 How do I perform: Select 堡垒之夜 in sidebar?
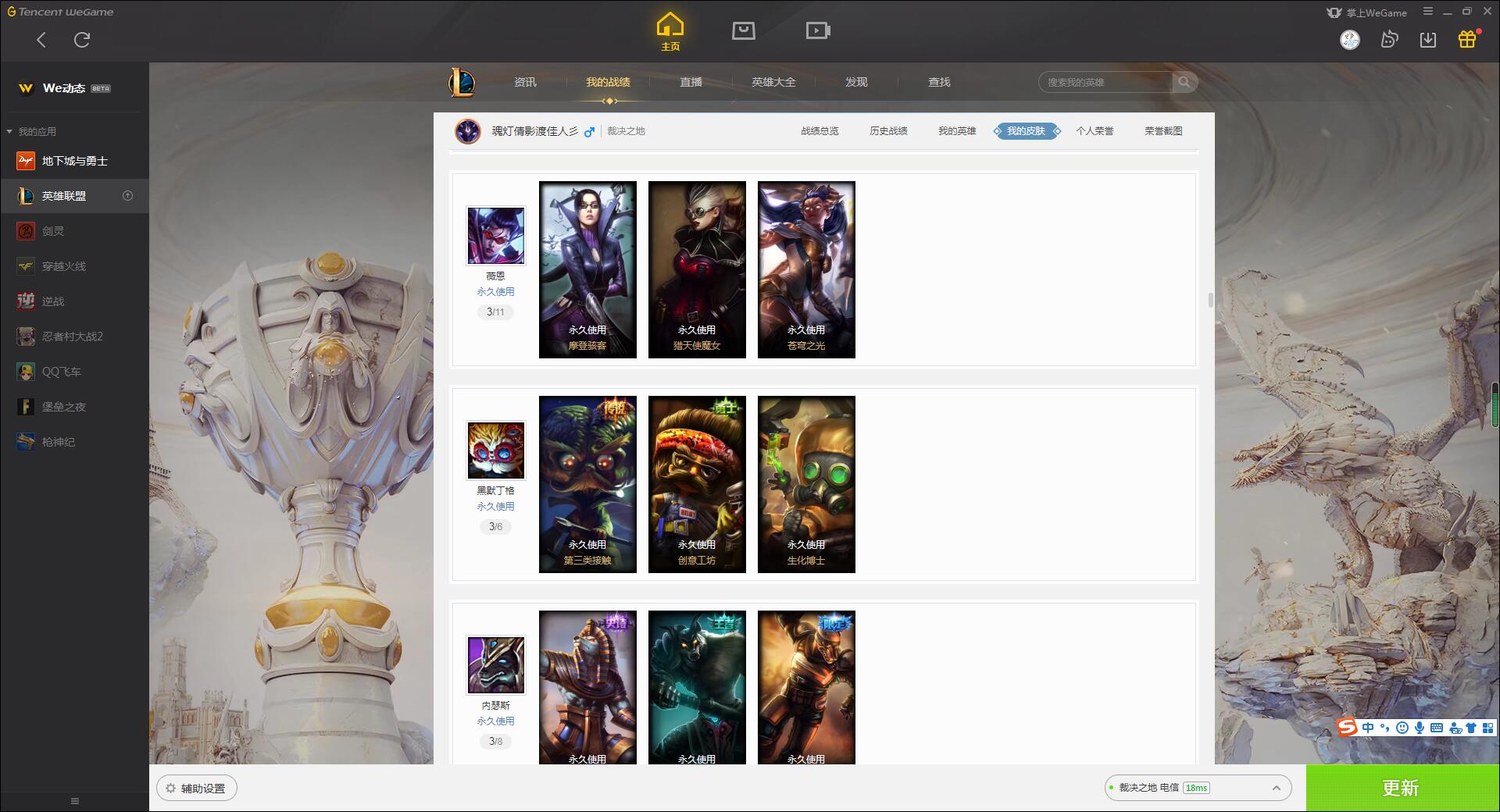click(x=74, y=407)
